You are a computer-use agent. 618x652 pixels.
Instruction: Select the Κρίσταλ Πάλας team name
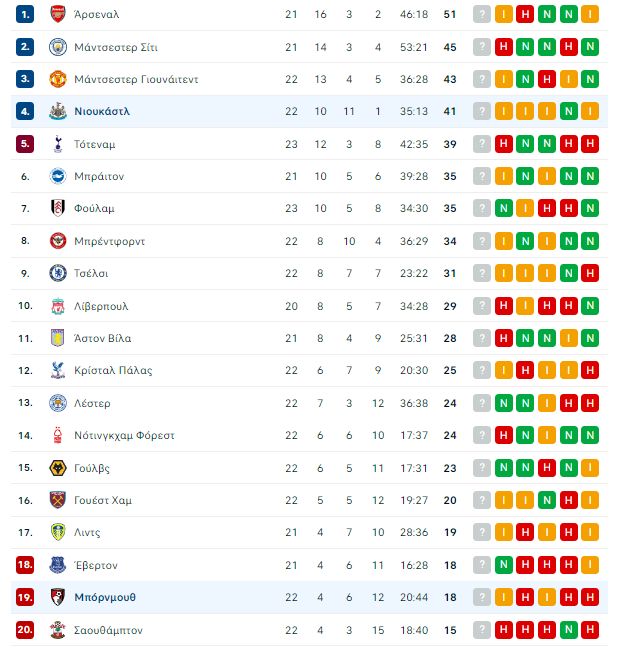point(113,370)
